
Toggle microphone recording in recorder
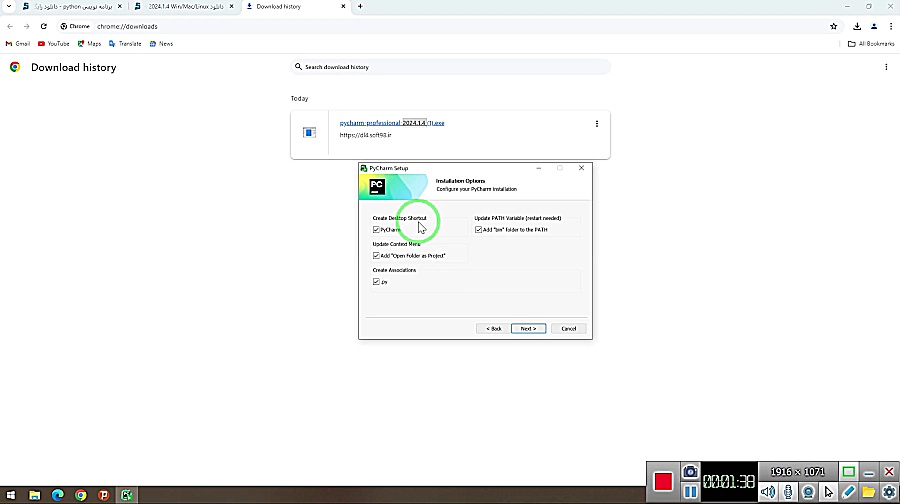tap(788, 492)
